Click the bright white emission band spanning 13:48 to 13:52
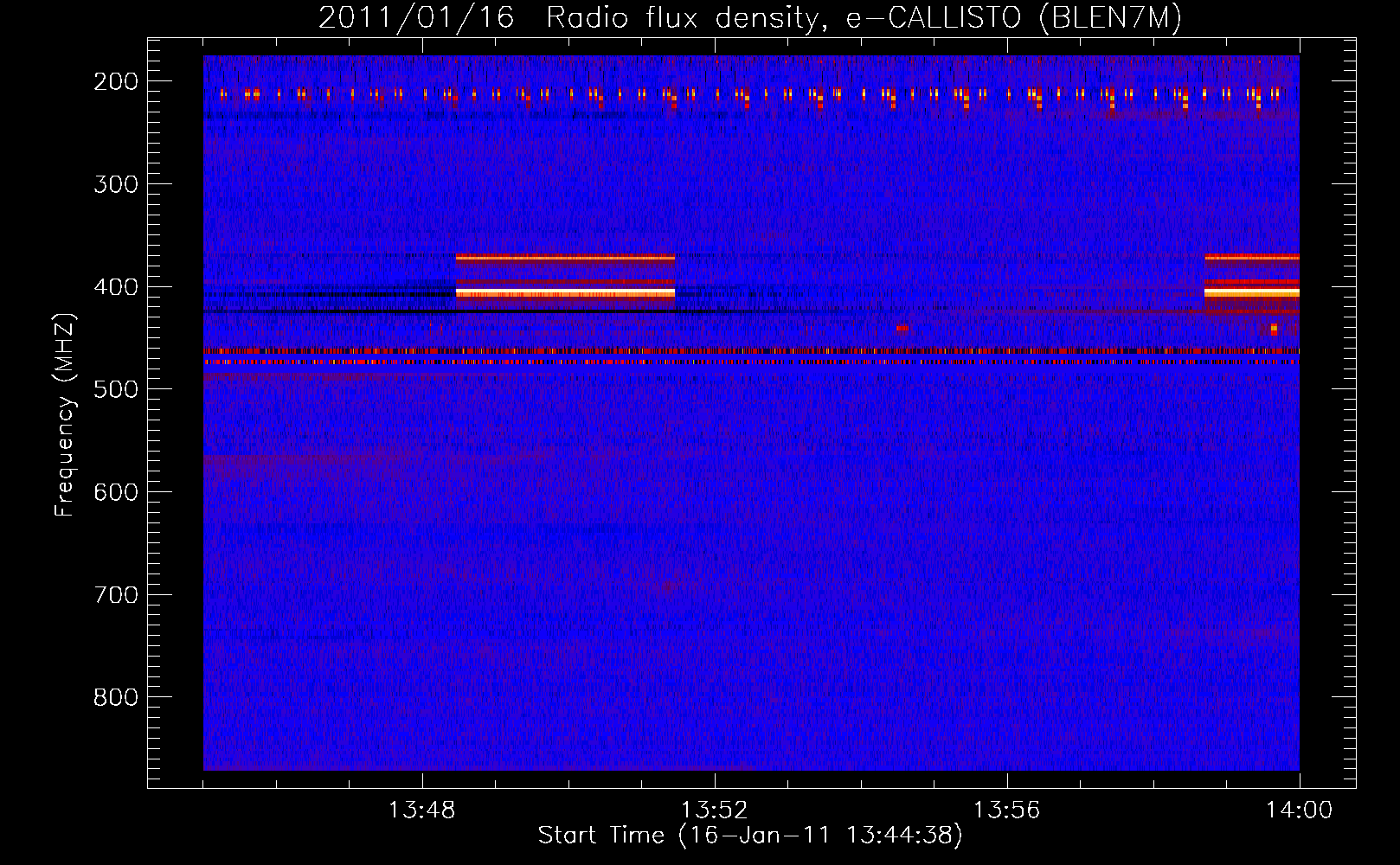The width and height of the screenshot is (1400, 865). click(565, 293)
